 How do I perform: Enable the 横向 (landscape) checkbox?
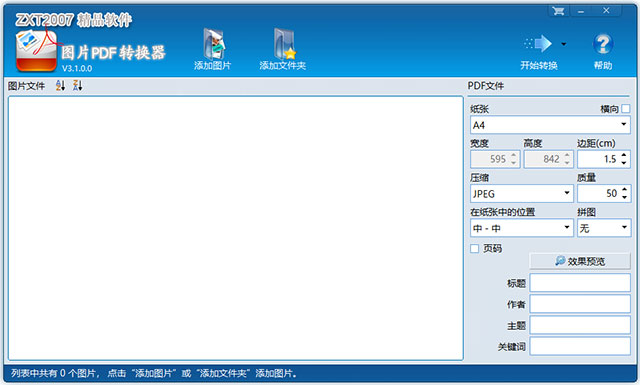(626, 109)
